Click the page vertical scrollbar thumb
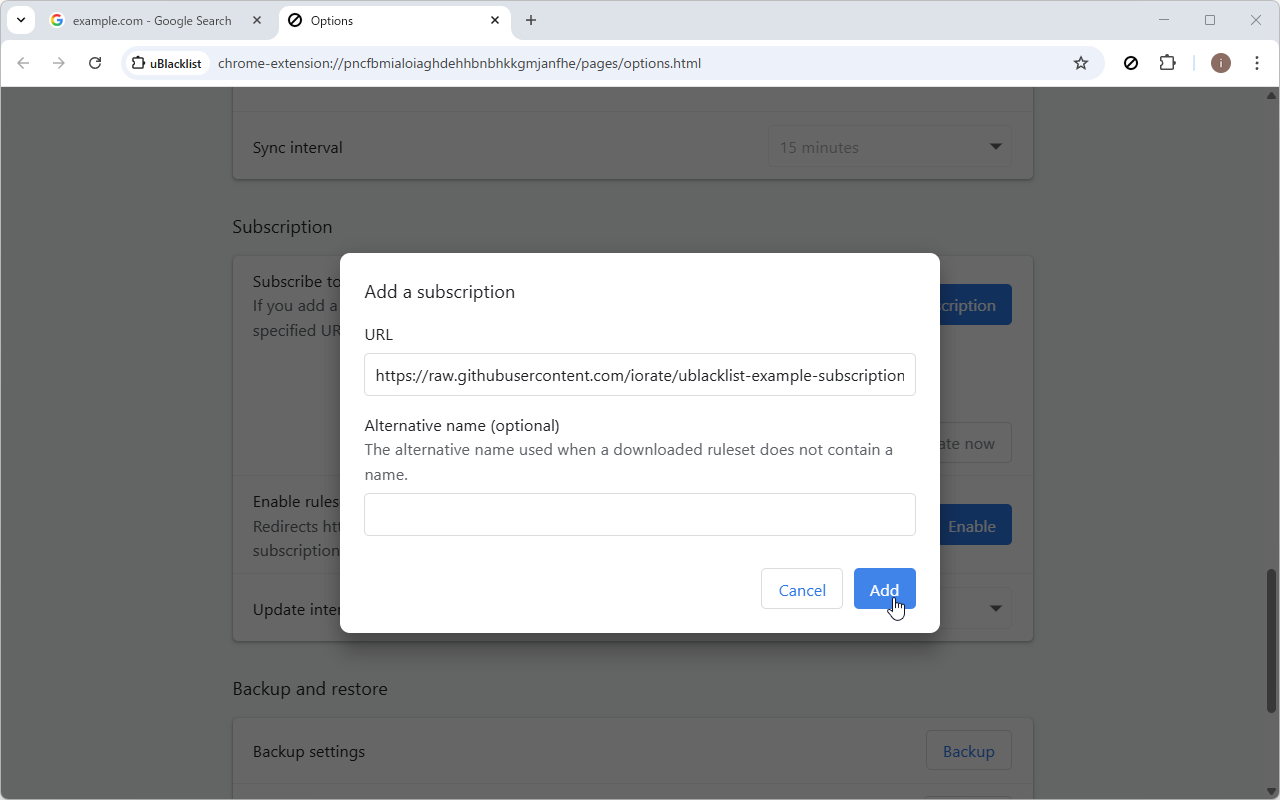This screenshot has width=1280, height=800. point(1271,640)
